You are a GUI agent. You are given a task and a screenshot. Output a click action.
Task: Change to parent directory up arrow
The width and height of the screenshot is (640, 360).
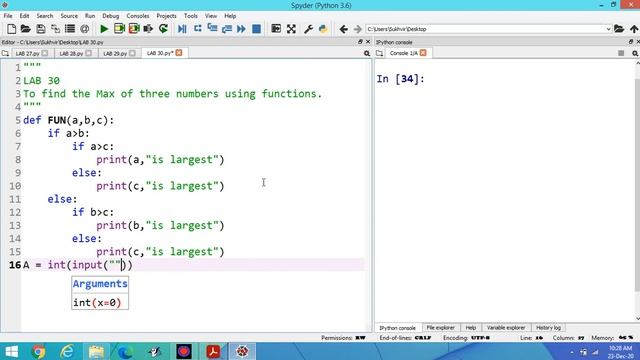[634, 29]
